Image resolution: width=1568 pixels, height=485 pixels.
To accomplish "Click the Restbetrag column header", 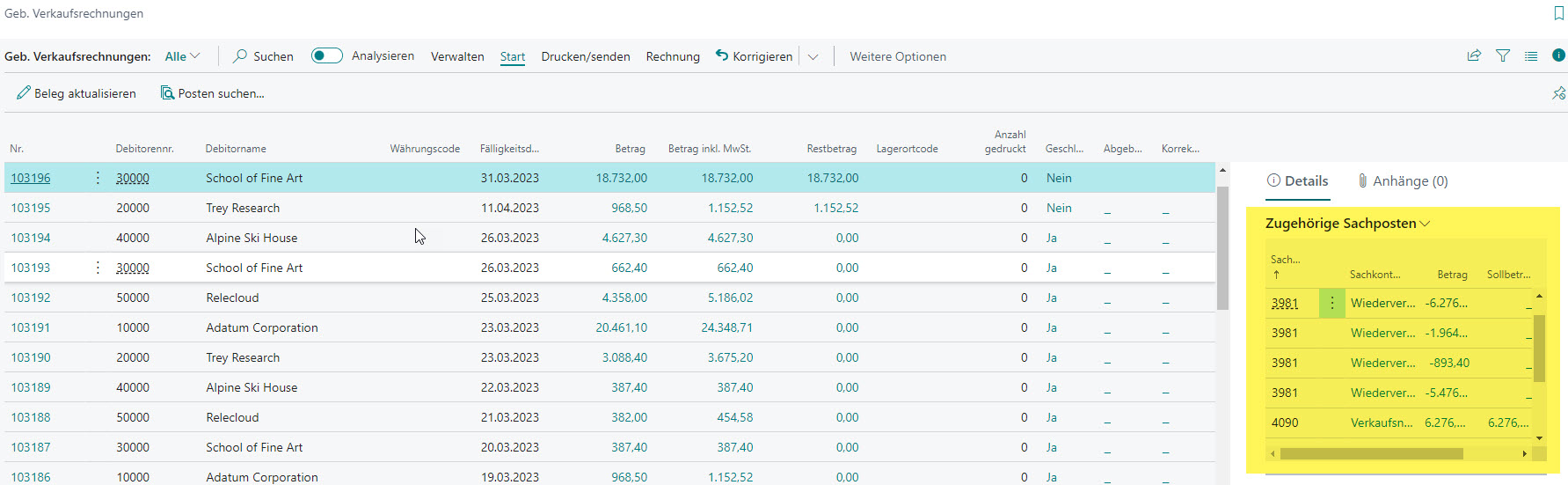I will [831, 149].
